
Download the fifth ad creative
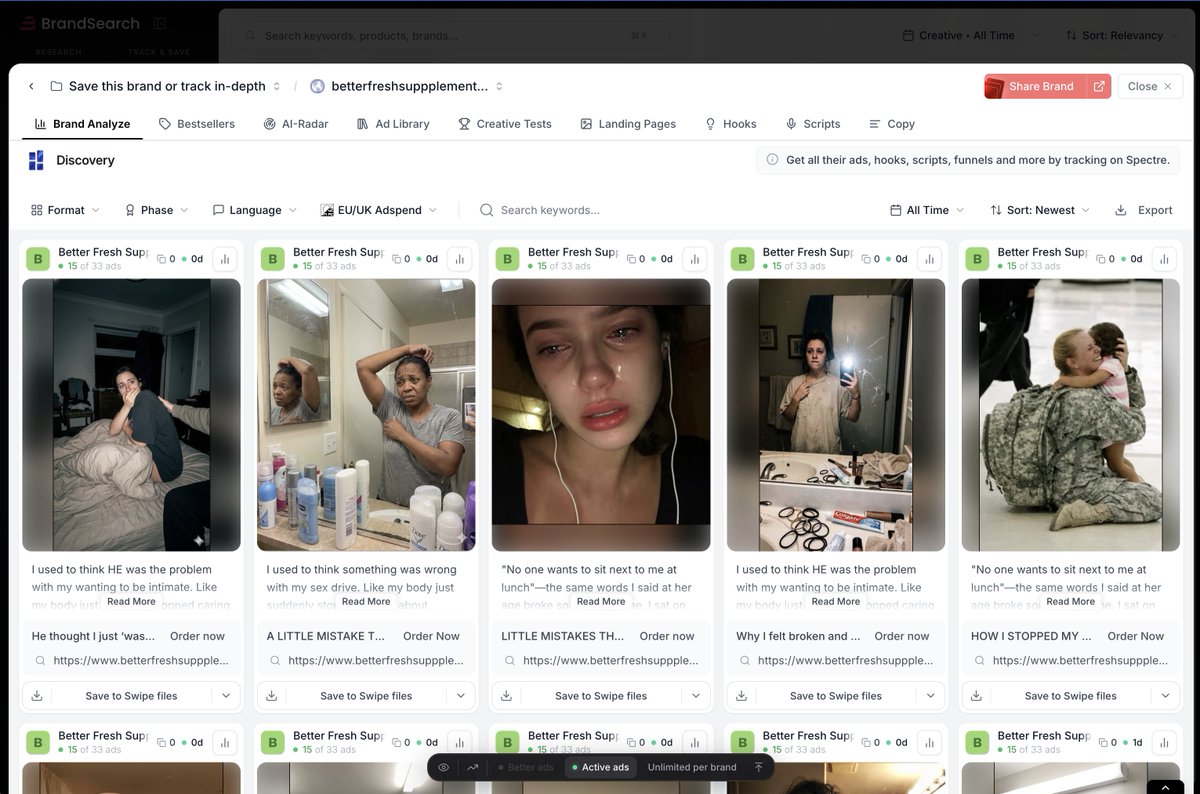(x=976, y=696)
